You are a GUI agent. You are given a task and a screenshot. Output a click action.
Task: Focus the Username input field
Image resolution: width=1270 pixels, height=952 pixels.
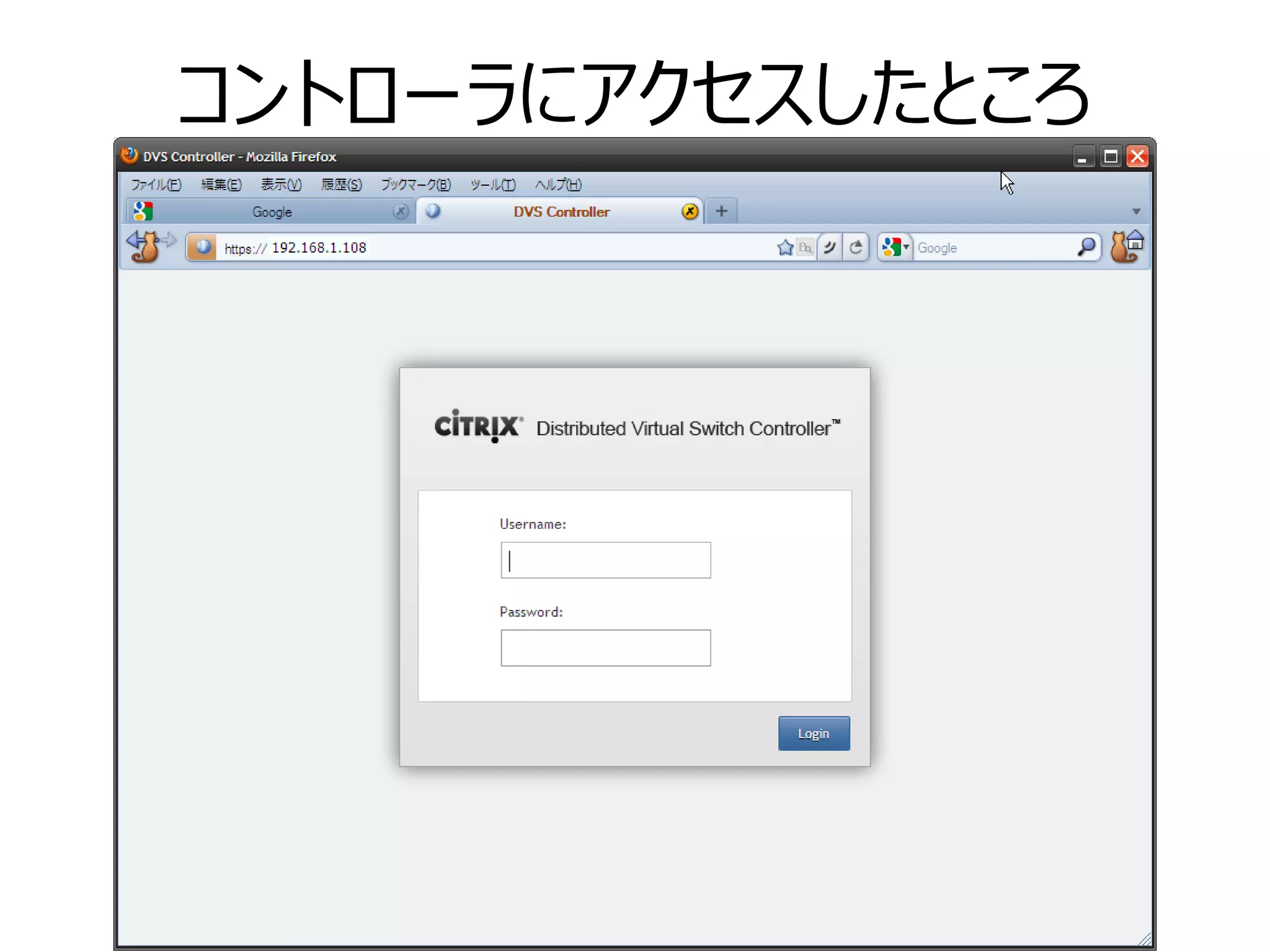pos(605,560)
